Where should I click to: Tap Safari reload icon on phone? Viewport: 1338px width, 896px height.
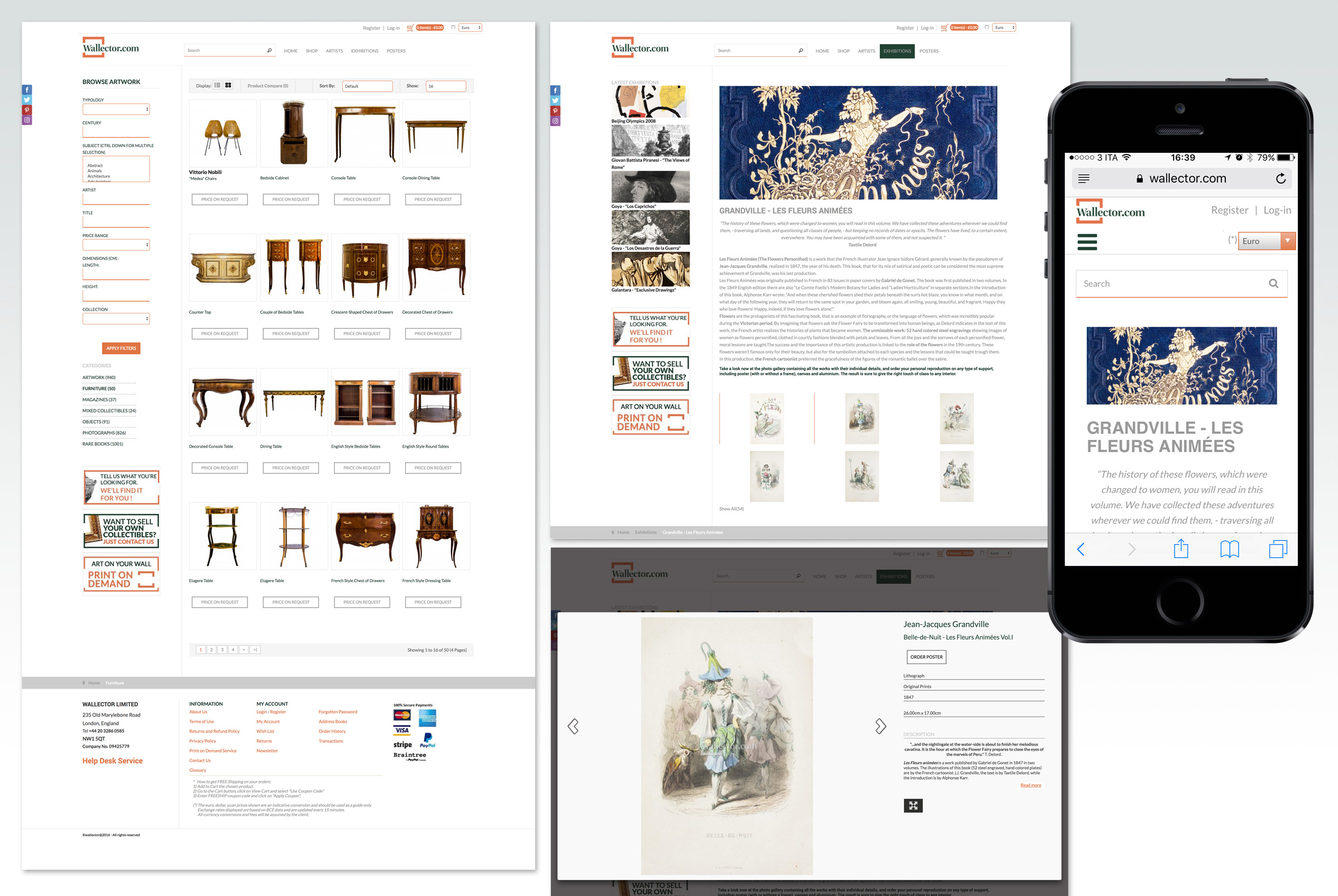(x=1280, y=178)
